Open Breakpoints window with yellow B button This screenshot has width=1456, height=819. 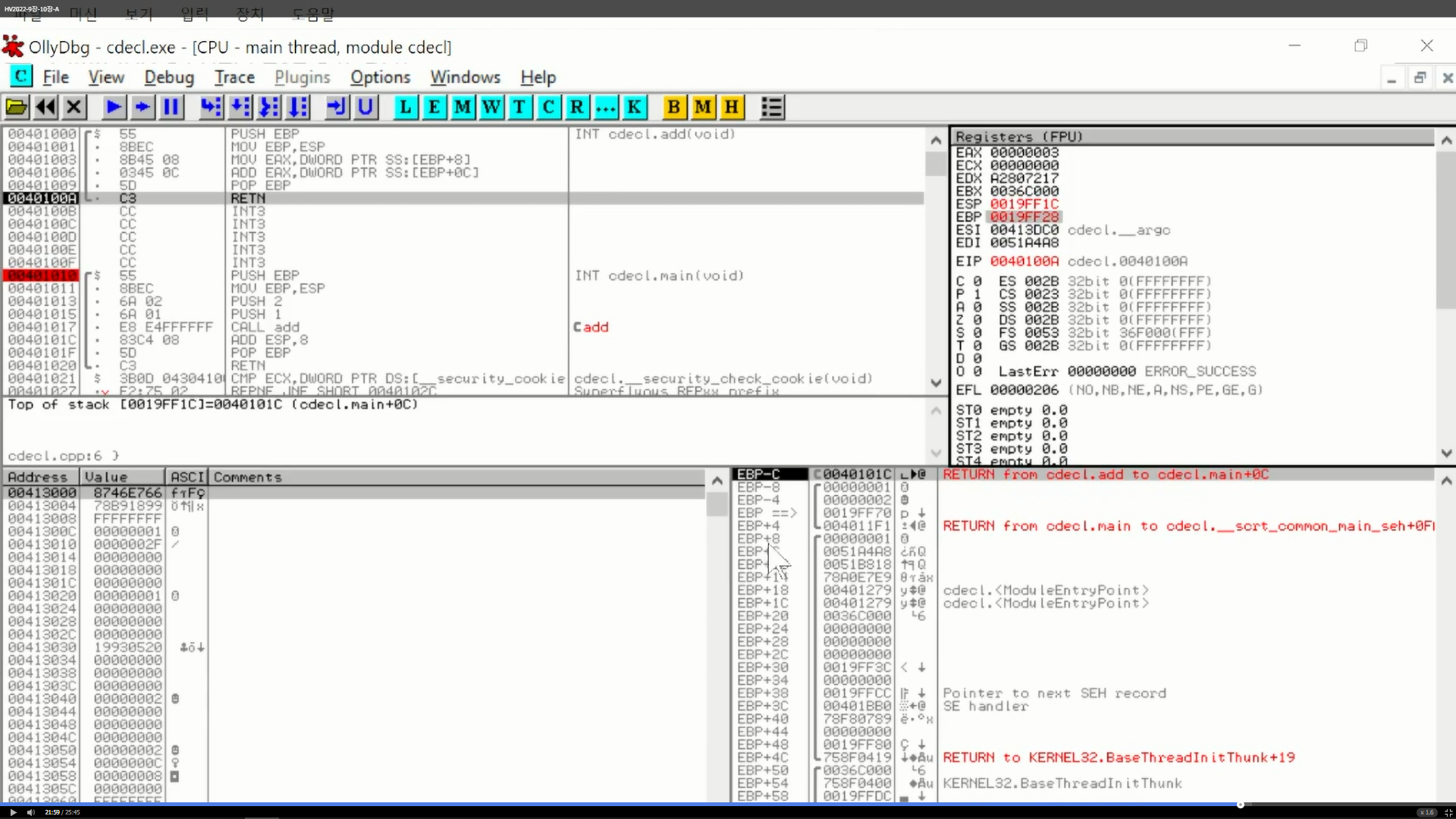click(673, 107)
